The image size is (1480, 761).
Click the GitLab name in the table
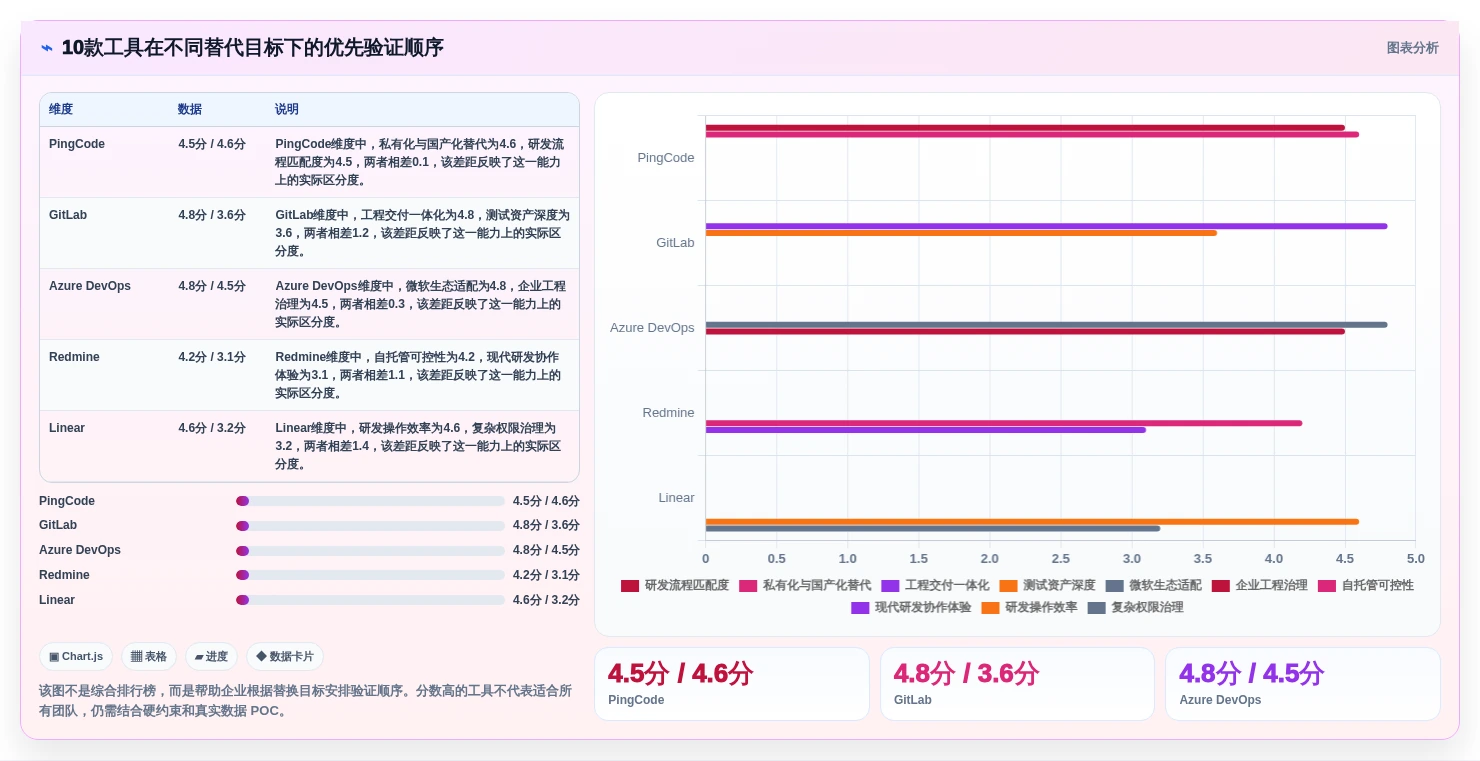(68, 215)
